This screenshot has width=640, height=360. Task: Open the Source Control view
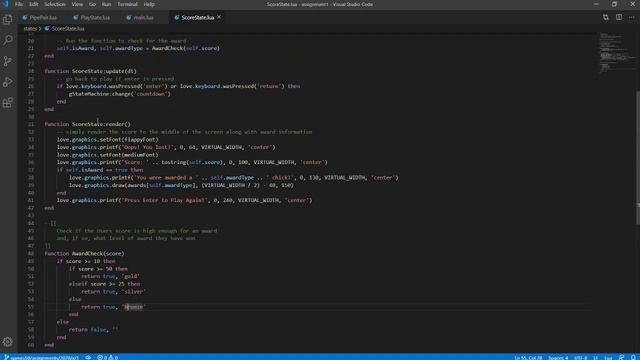8,61
